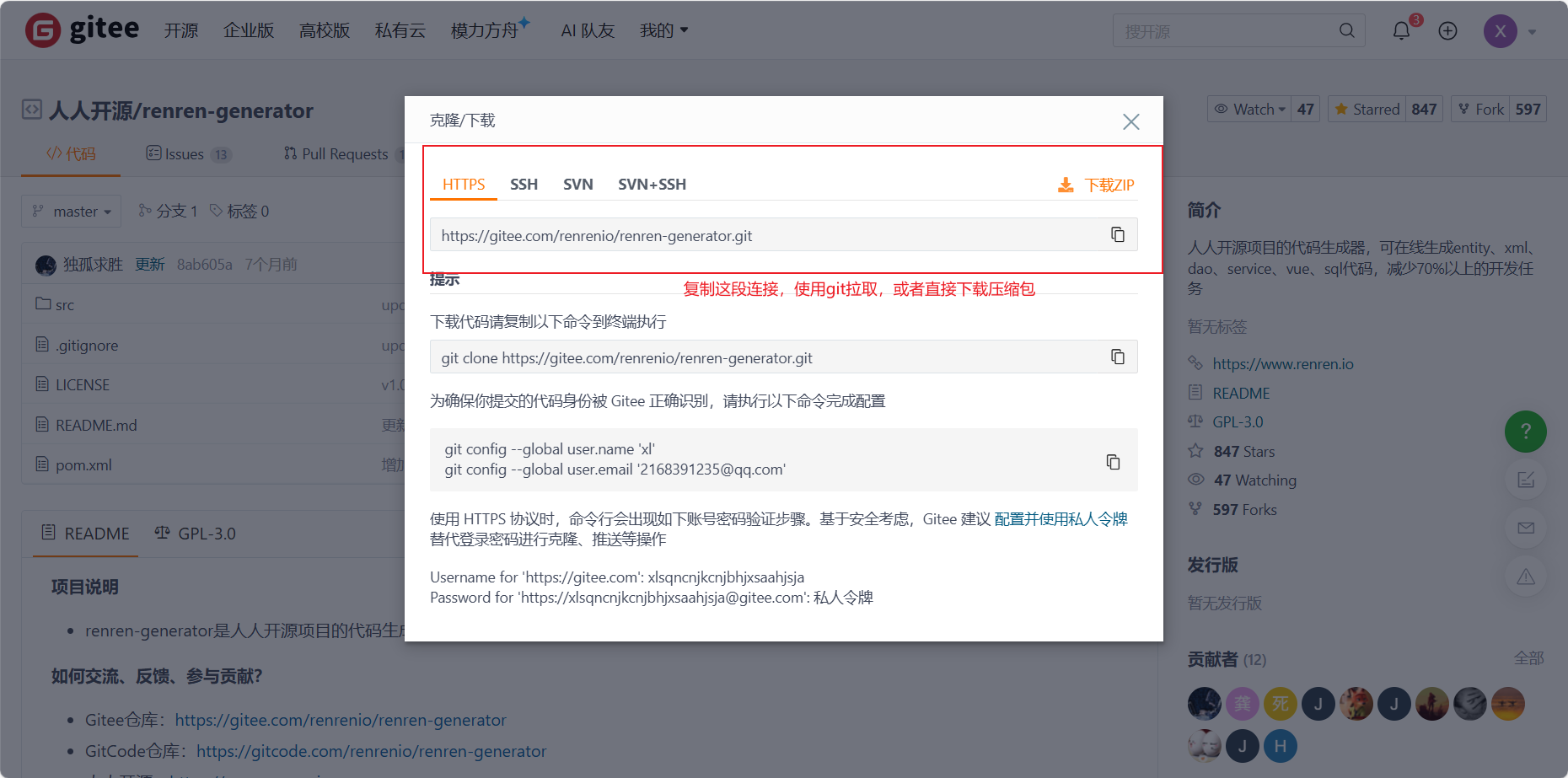Open the 代码 tab
The height and width of the screenshot is (778, 1568).
click(71, 154)
